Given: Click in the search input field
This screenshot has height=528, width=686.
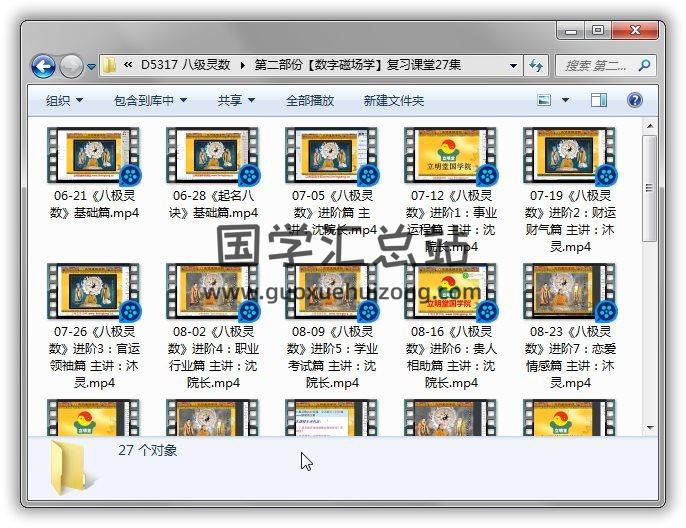Looking at the screenshot, I should [x=595, y=66].
